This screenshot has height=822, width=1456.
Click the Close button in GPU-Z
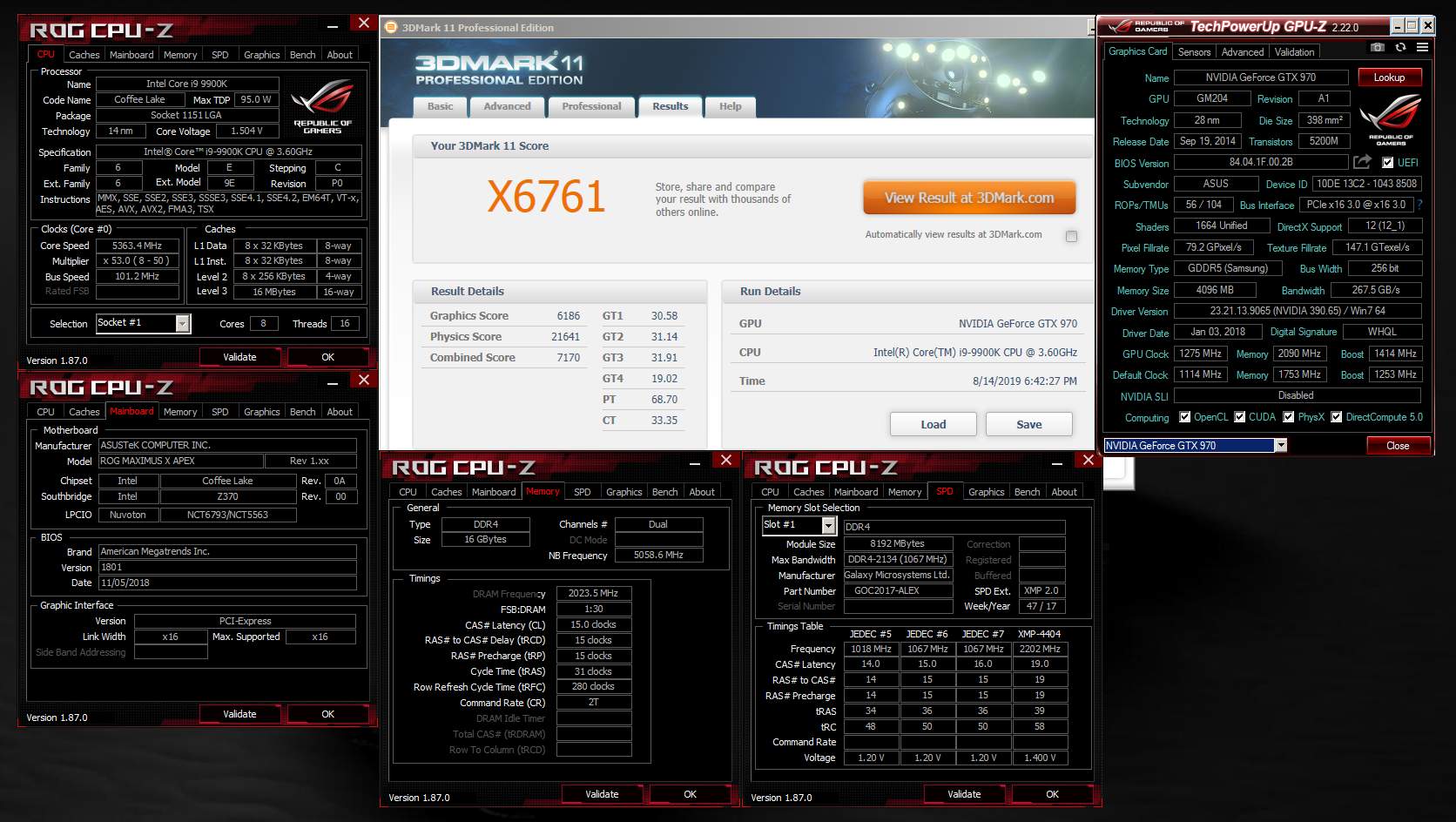[x=1398, y=446]
